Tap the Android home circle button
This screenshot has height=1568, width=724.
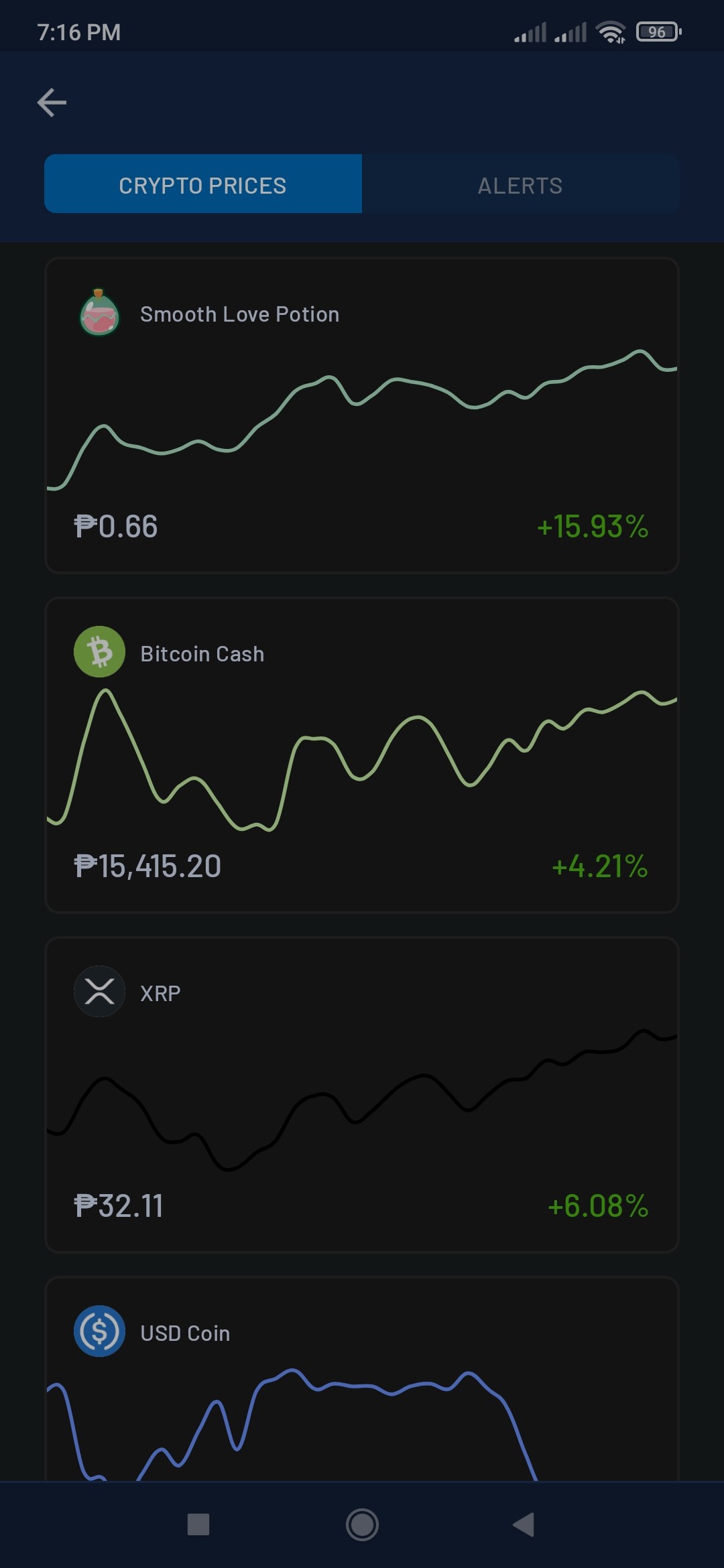coord(362,1525)
